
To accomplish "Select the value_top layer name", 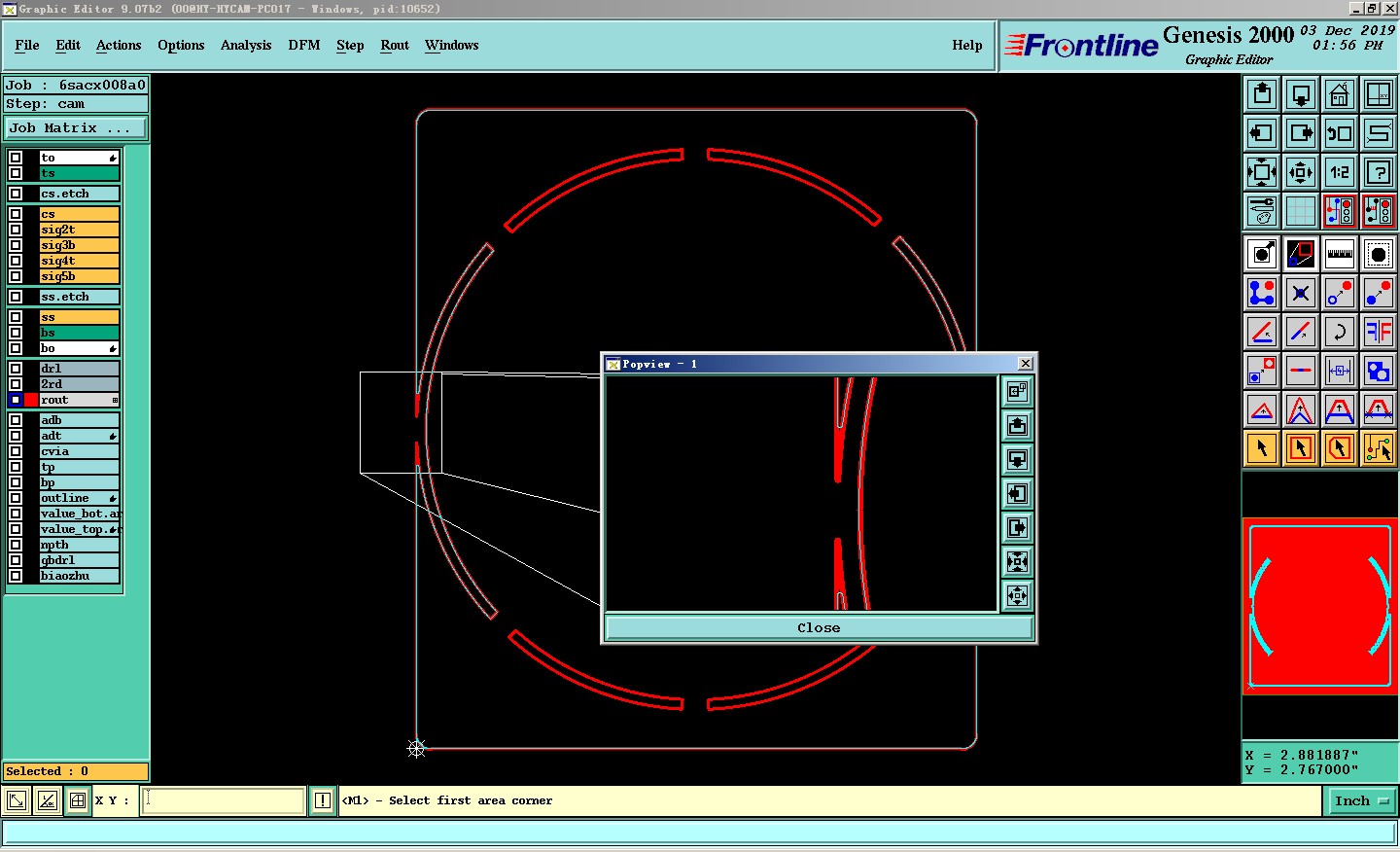I will (x=79, y=529).
